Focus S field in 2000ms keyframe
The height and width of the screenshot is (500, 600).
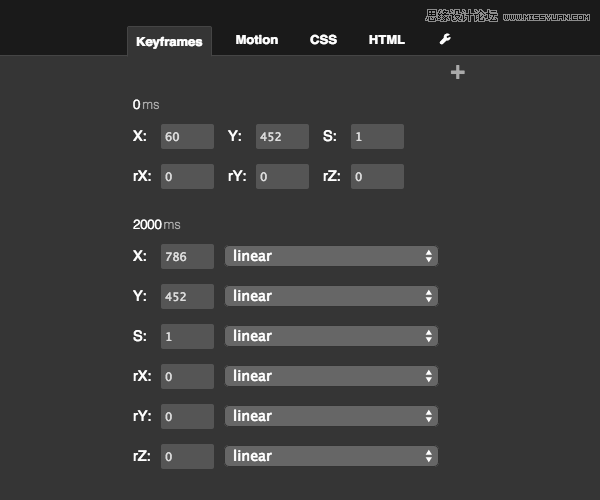pos(187,336)
